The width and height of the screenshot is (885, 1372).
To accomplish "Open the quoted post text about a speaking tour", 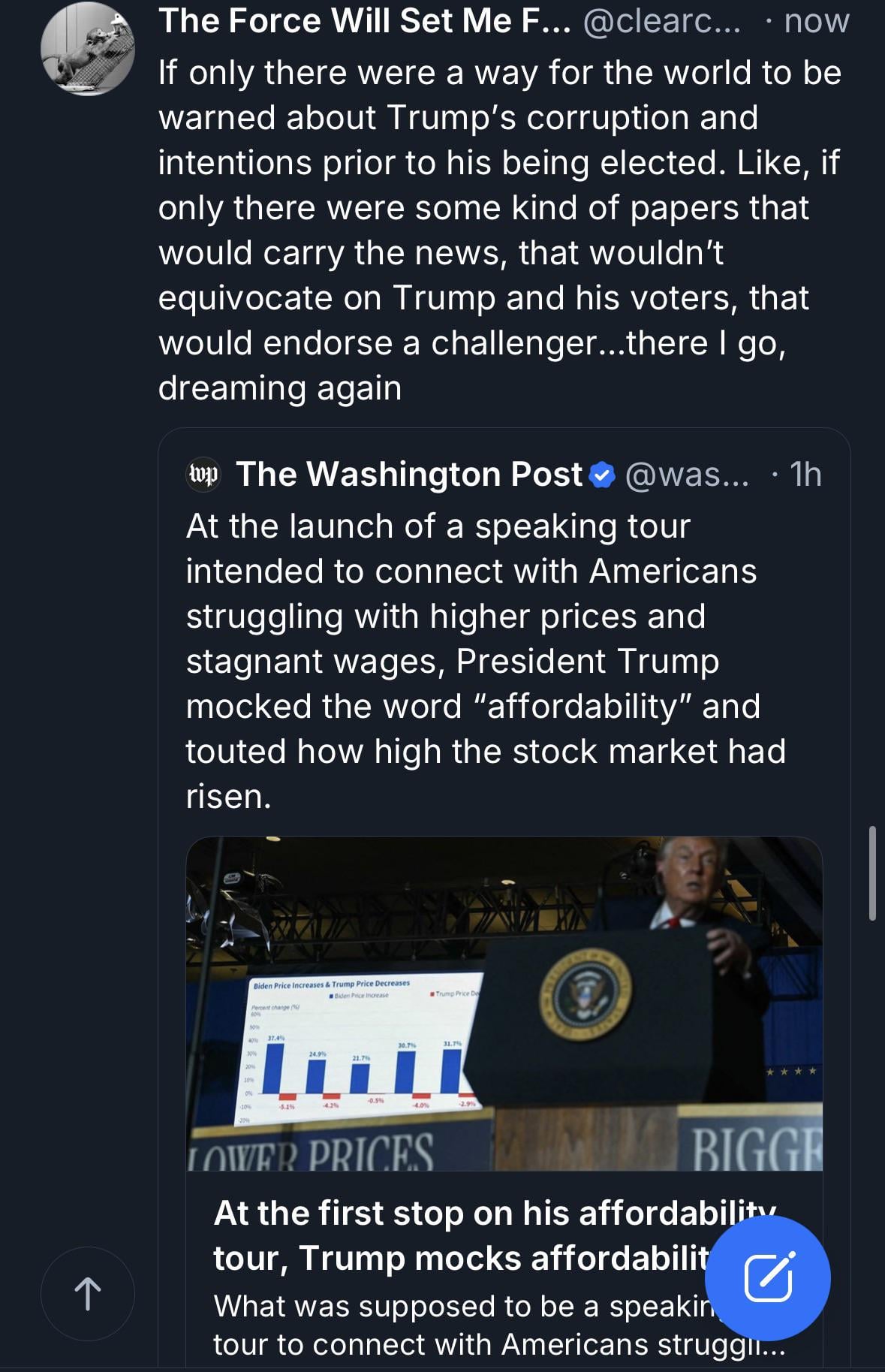I will [486, 661].
